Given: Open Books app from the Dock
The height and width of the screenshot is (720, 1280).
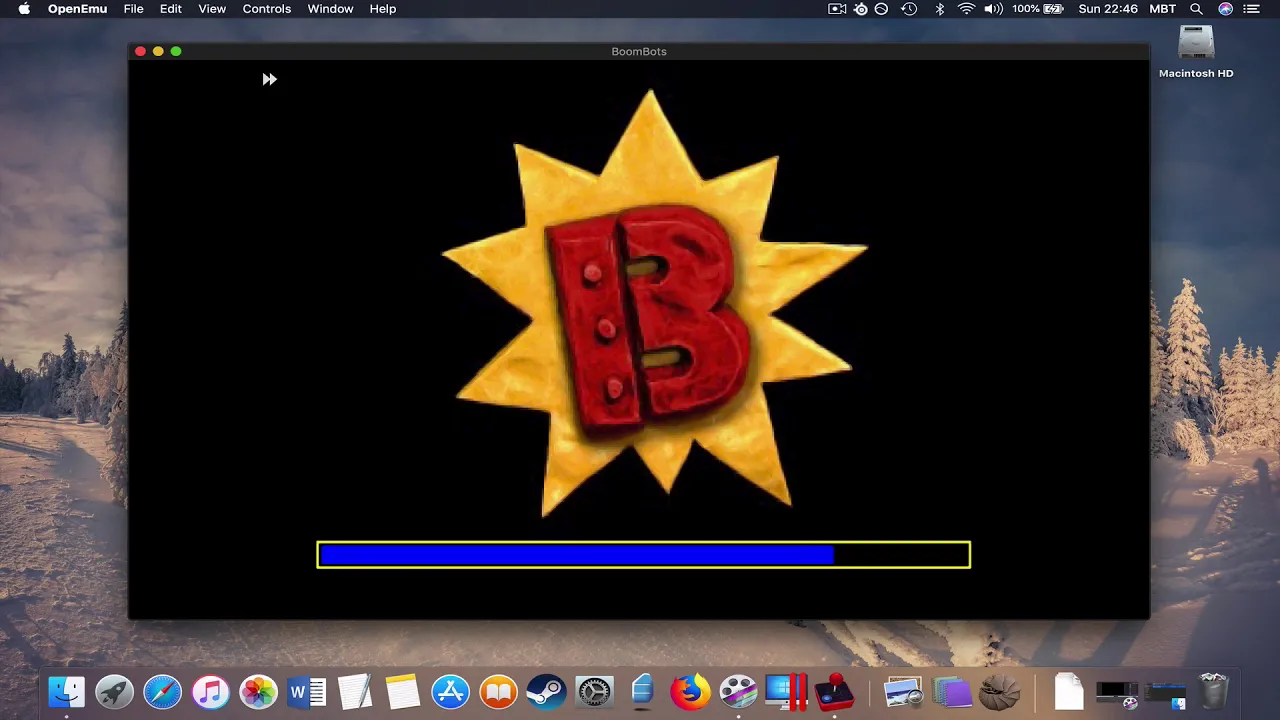Looking at the screenshot, I should click(x=498, y=691).
